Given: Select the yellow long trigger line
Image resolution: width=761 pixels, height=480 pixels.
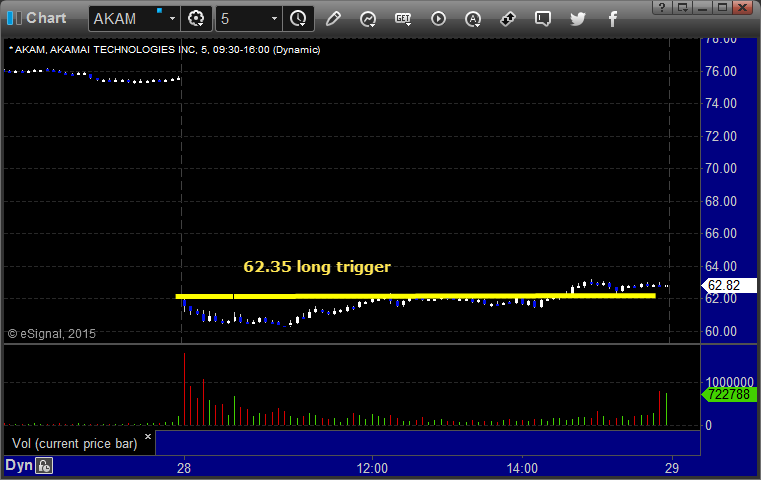Looking at the screenshot, I should click(x=415, y=296).
